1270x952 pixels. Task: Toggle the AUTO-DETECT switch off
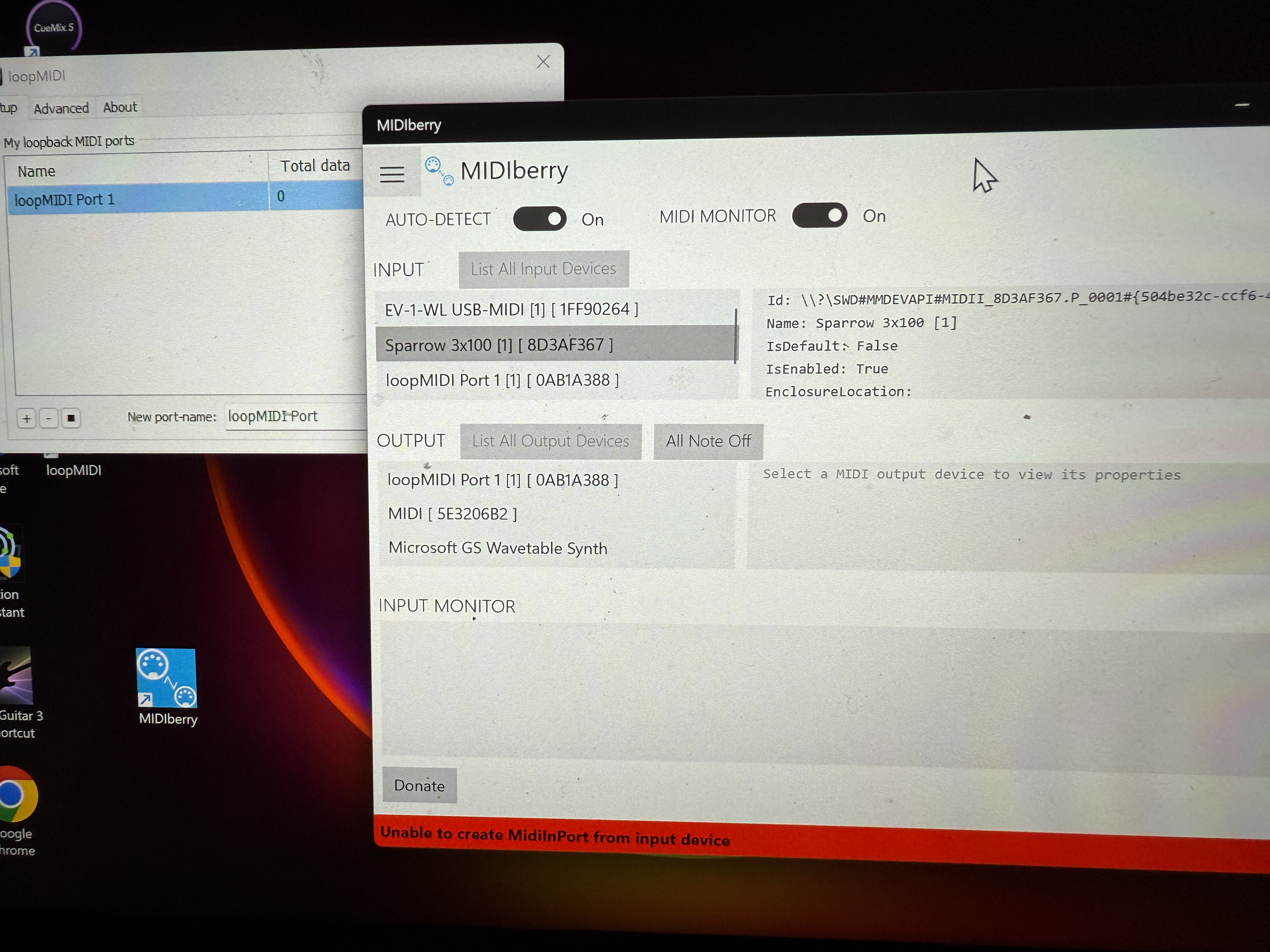[540, 218]
